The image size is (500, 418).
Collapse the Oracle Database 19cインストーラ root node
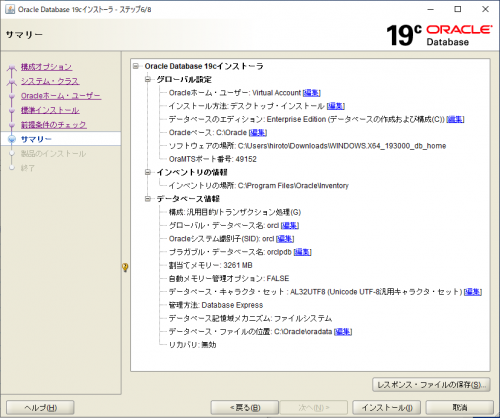tap(136, 66)
